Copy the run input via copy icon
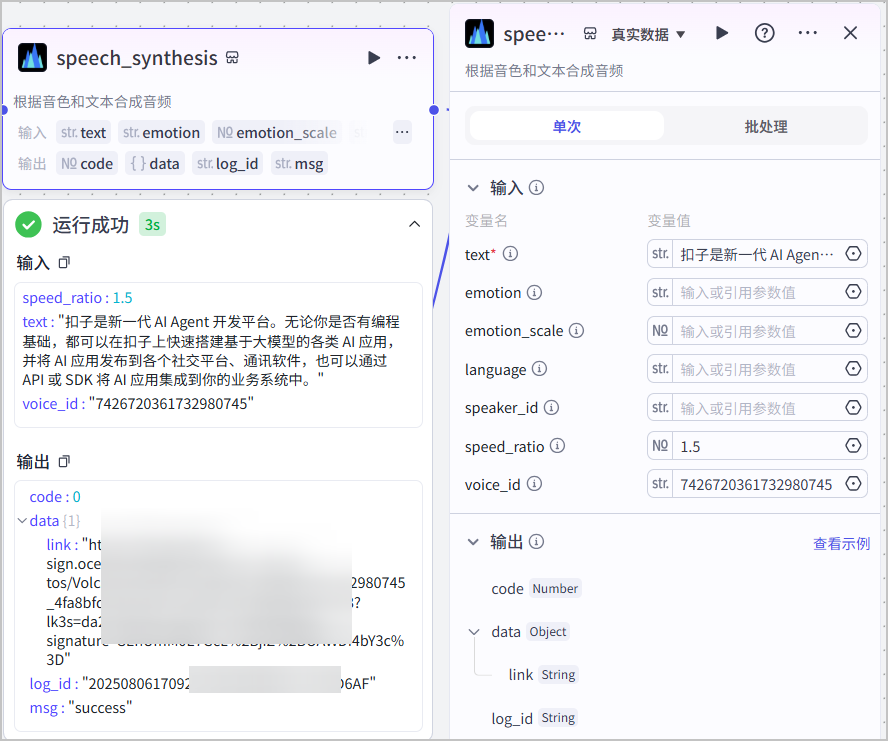 64,262
